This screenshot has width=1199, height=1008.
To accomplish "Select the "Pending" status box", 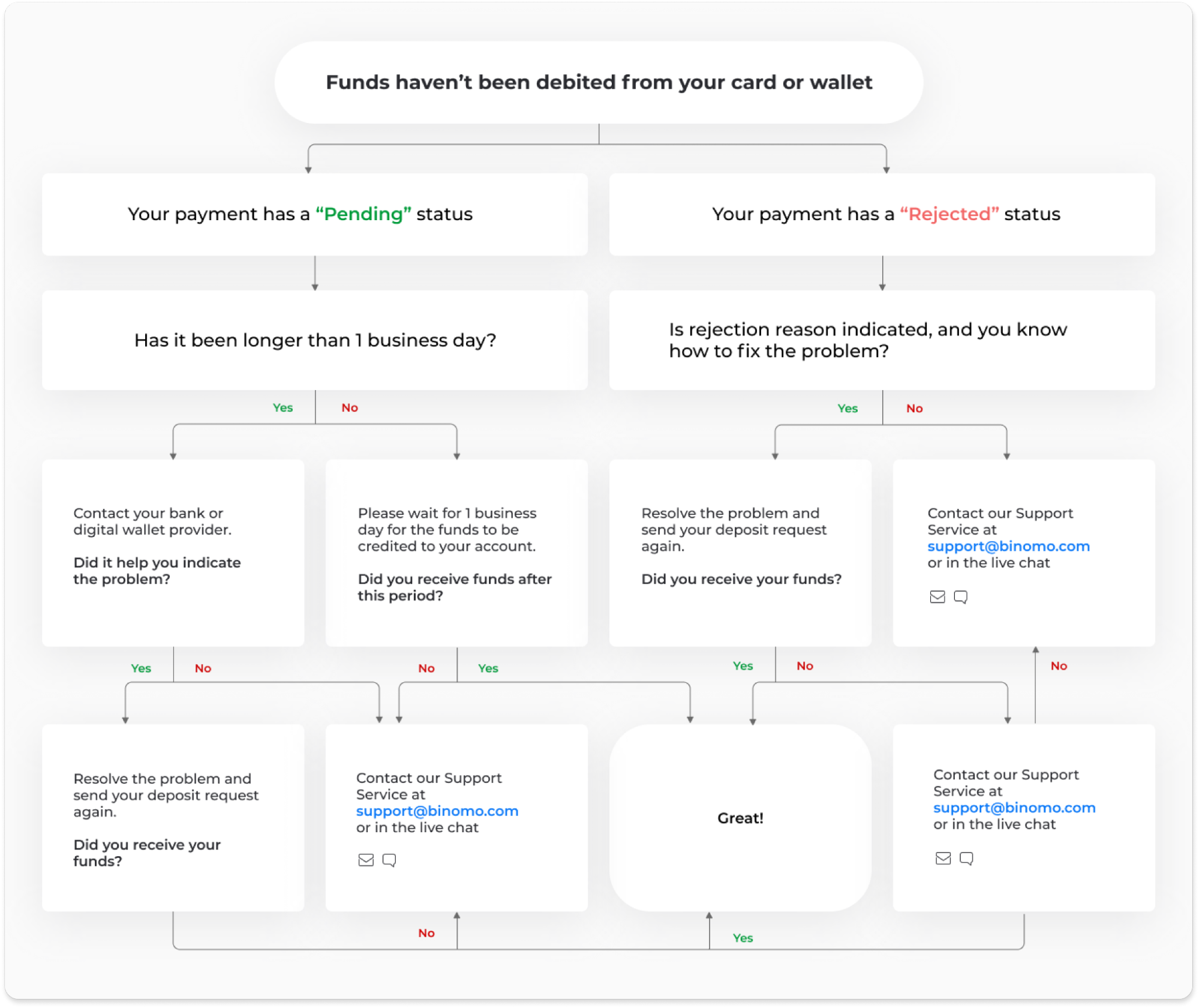I will point(314,214).
